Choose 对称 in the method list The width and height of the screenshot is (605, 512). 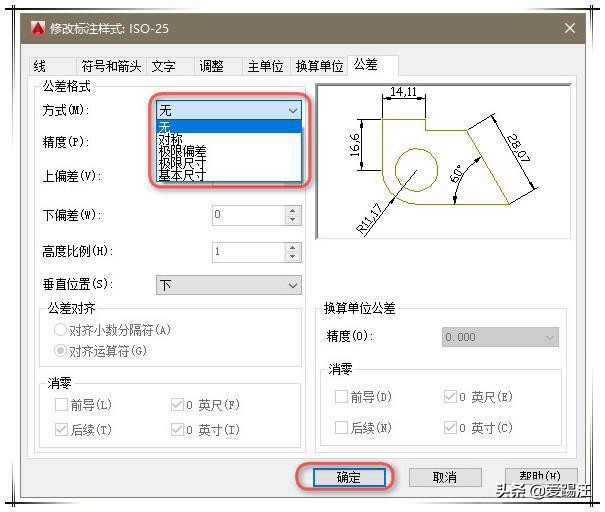(229, 139)
